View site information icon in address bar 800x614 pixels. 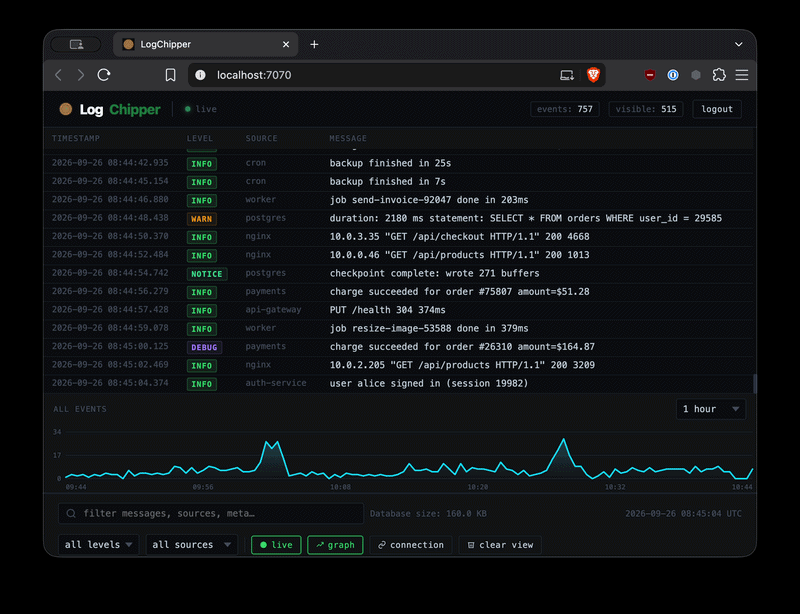tap(201, 75)
